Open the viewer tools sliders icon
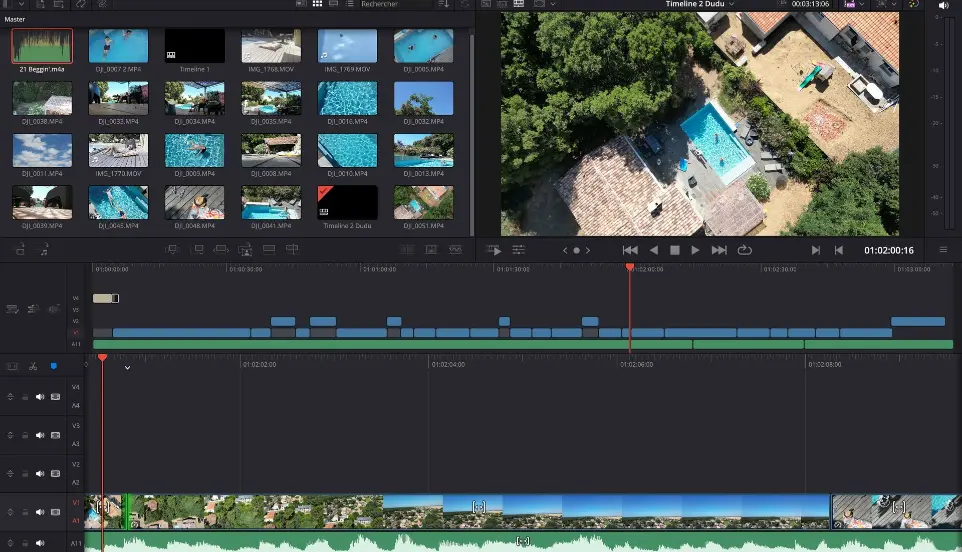This screenshot has height=552, width=962. coord(519,250)
